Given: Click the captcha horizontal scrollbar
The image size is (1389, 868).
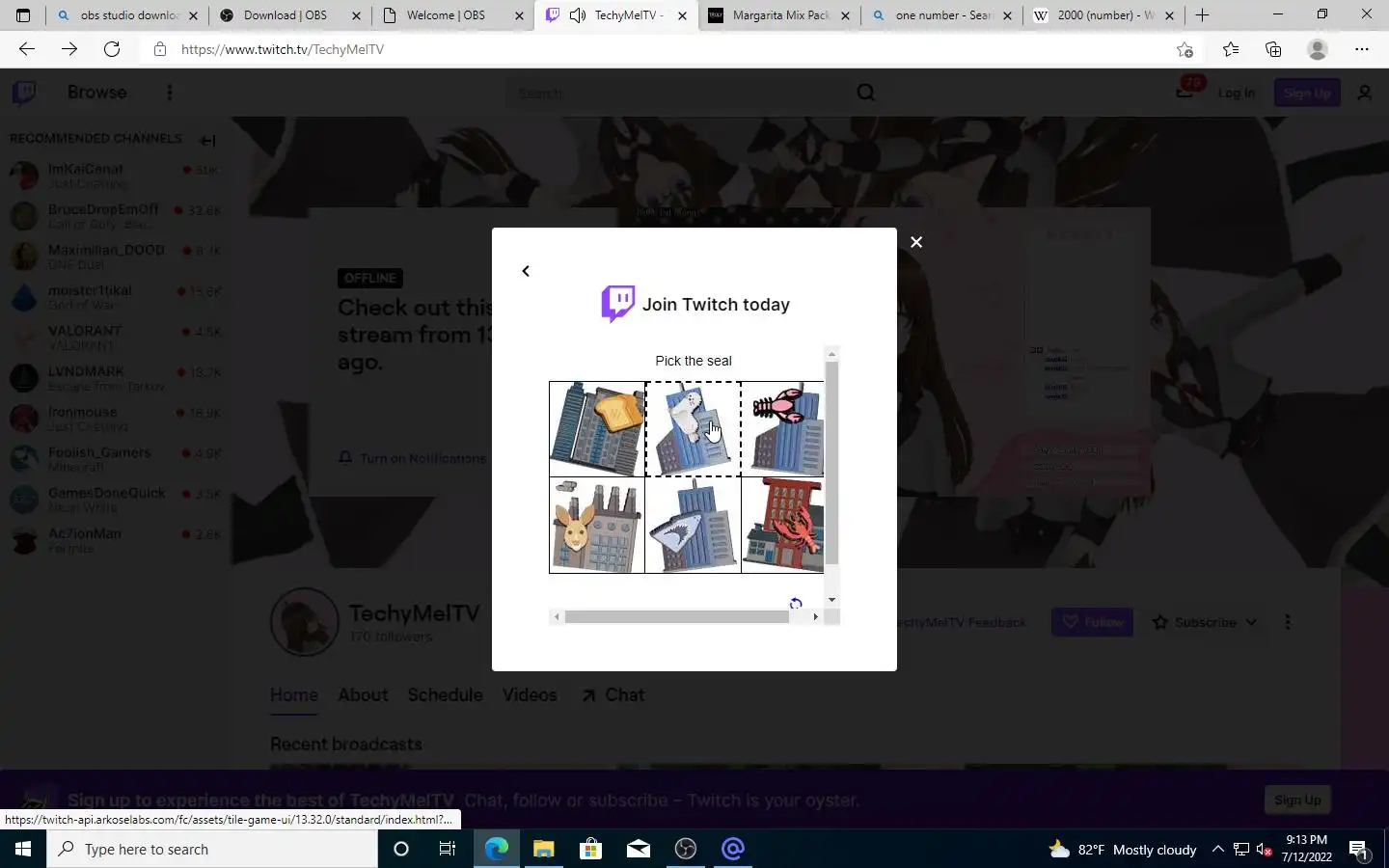Looking at the screenshot, I should (x=677, y=617).
